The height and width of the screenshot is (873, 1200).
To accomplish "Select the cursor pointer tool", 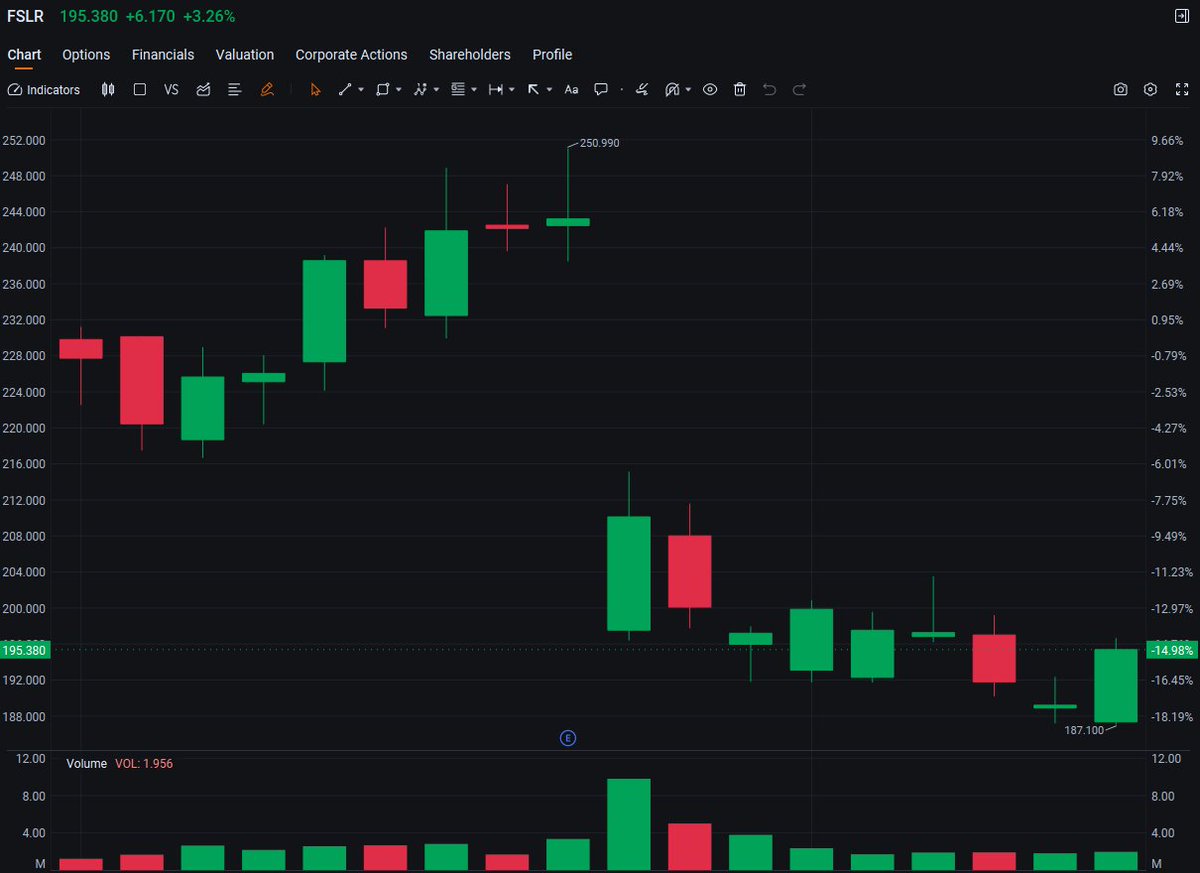I will point(315,89).
